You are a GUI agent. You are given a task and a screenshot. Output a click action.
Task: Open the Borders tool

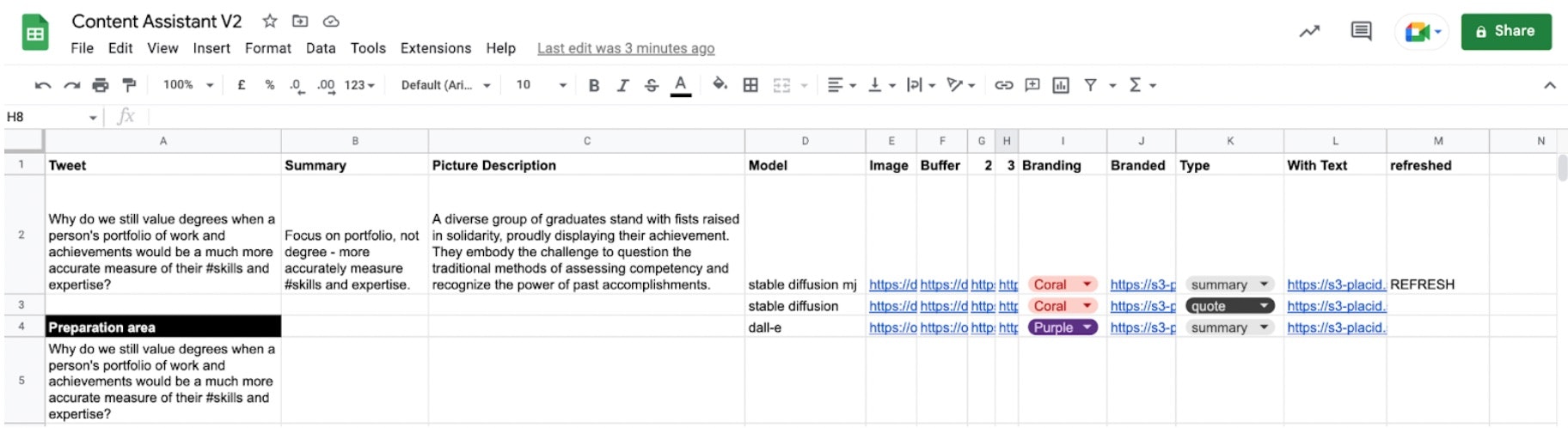[x=750, y=85]
